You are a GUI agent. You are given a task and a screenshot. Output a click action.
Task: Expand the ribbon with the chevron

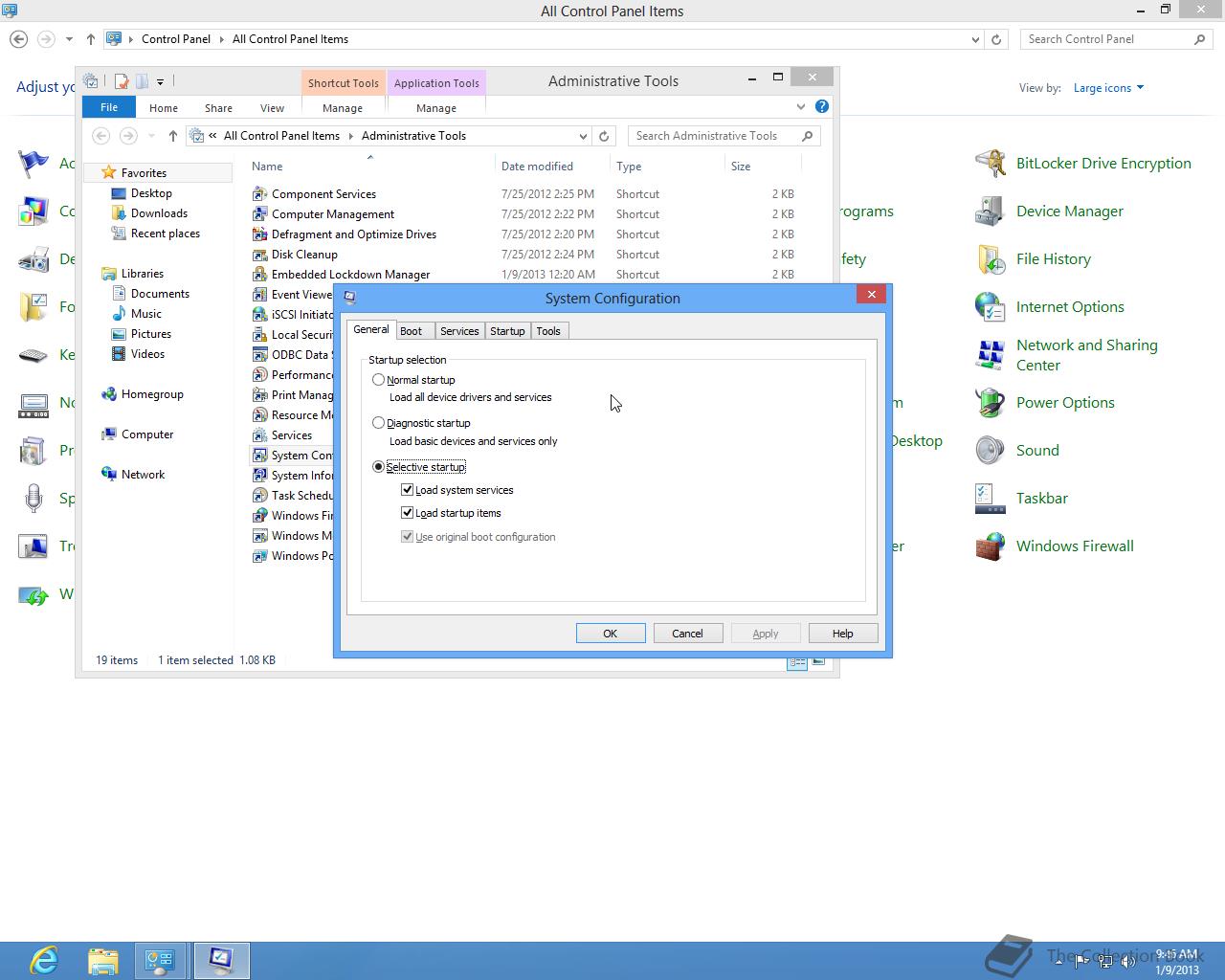coord(801,106)
